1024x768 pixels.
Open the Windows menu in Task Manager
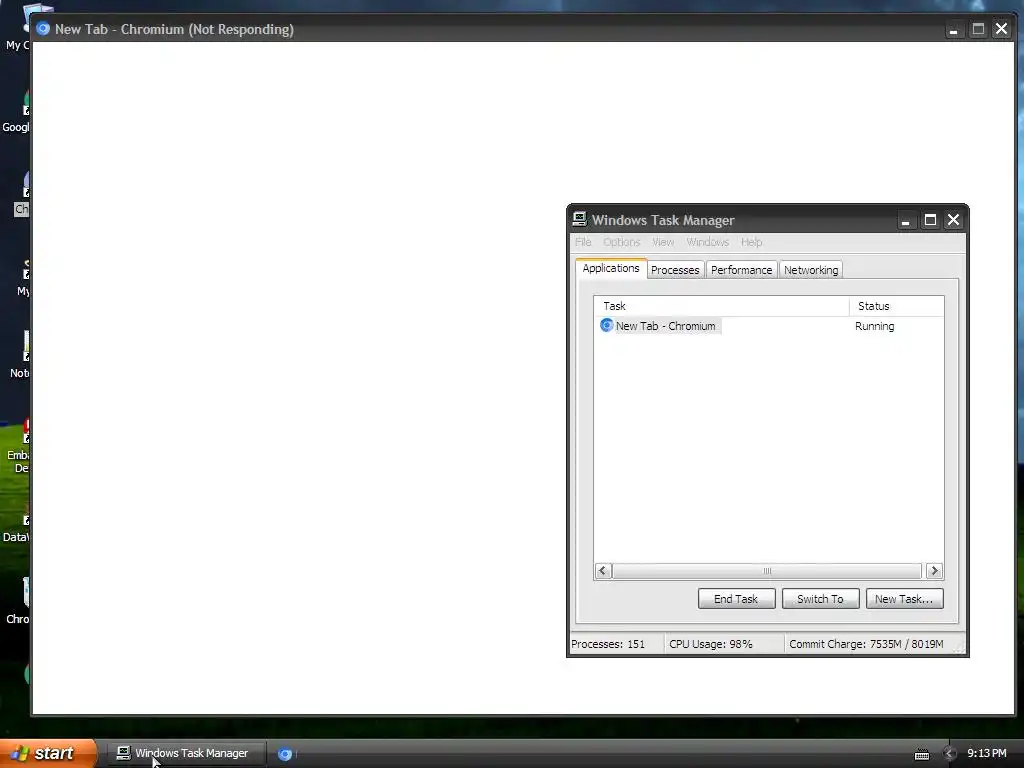click(707, 242)
